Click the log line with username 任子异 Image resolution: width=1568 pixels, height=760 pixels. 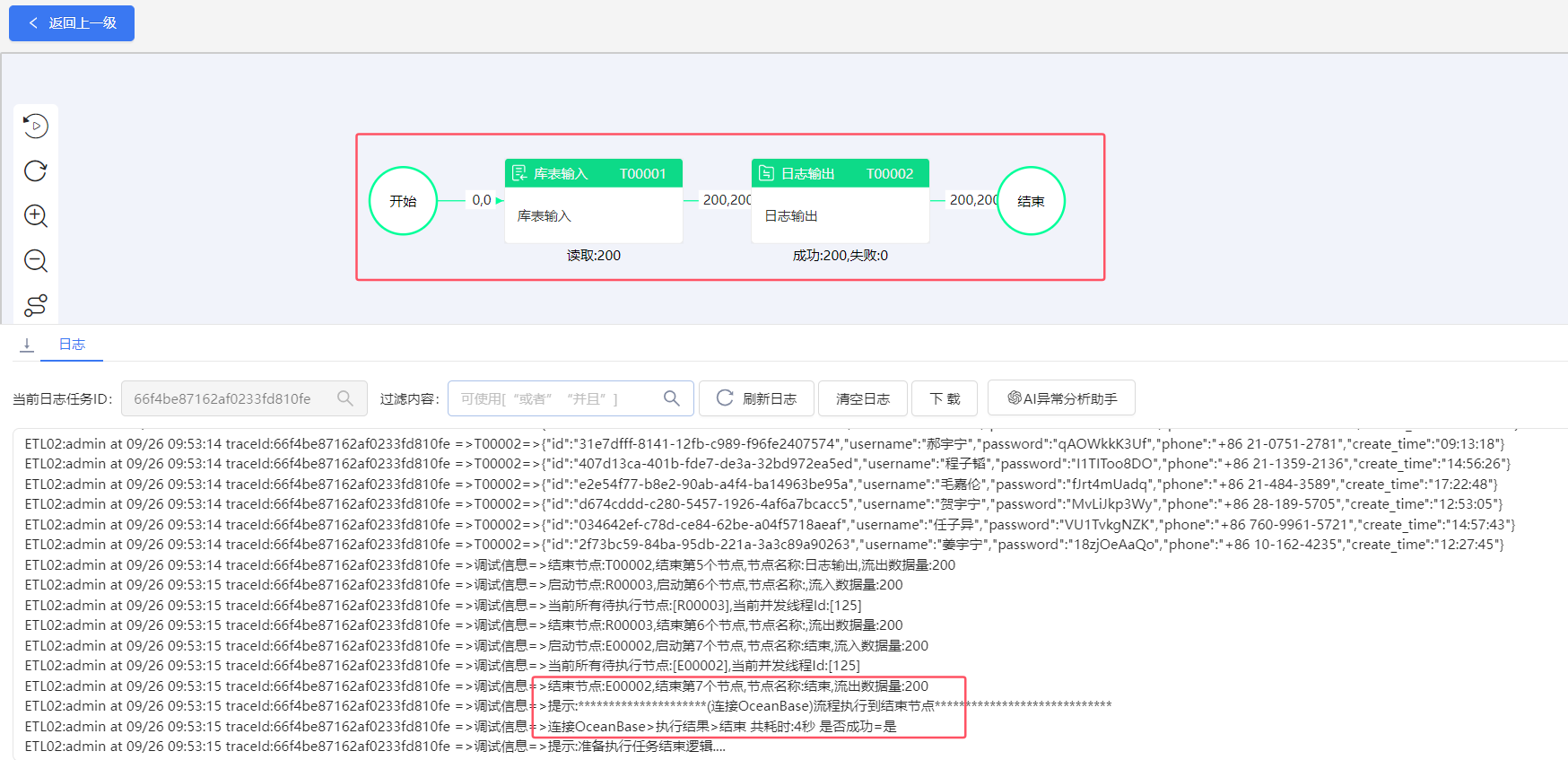point(770,525)
